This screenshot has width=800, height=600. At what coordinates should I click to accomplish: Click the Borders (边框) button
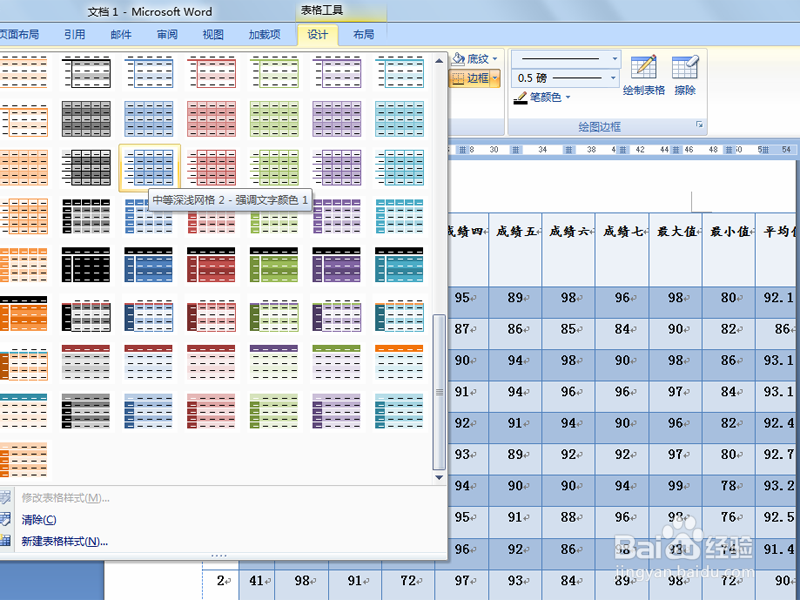tap(470, 78)
